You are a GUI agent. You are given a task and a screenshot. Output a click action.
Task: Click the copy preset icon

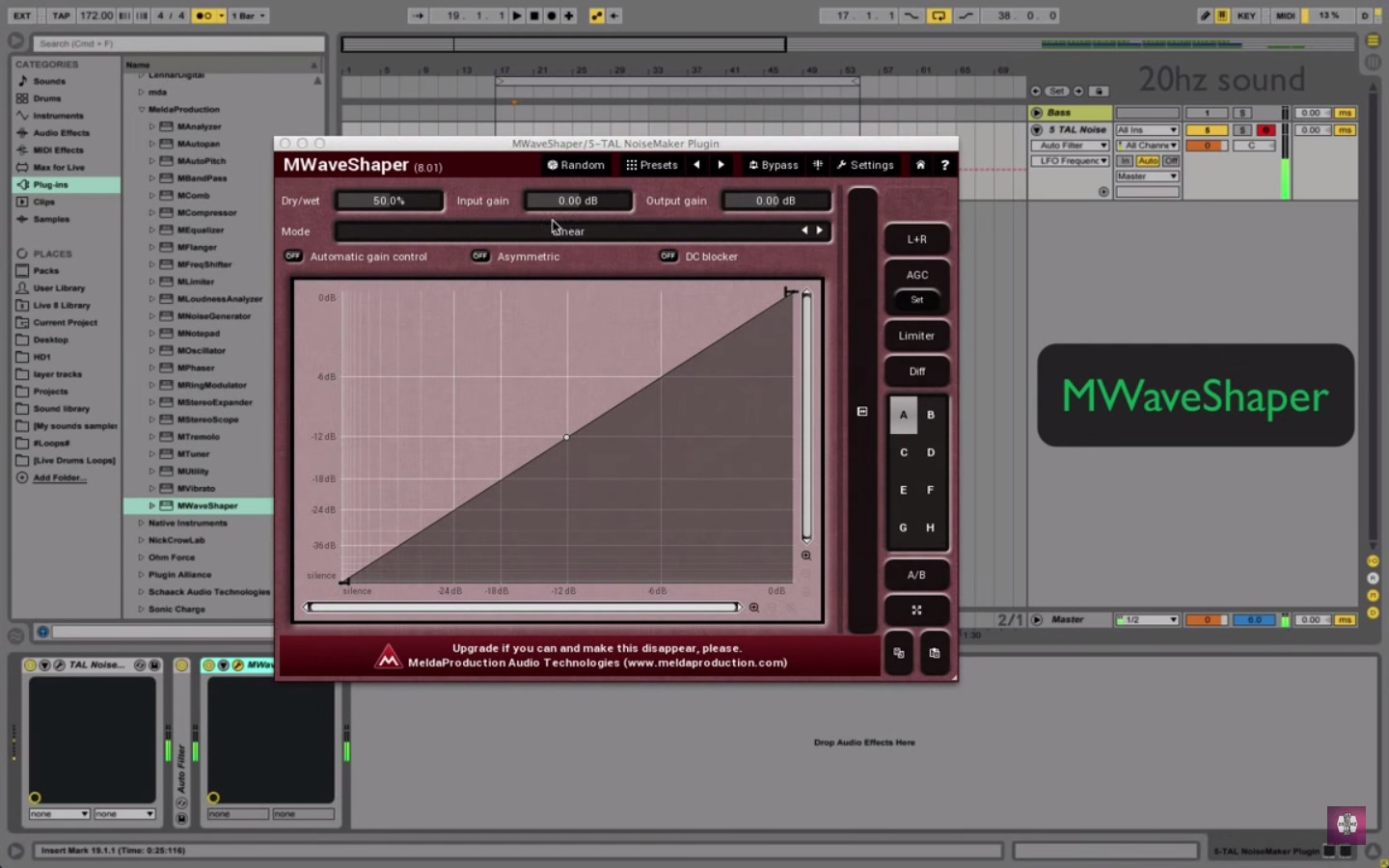[x=899, y=653]
